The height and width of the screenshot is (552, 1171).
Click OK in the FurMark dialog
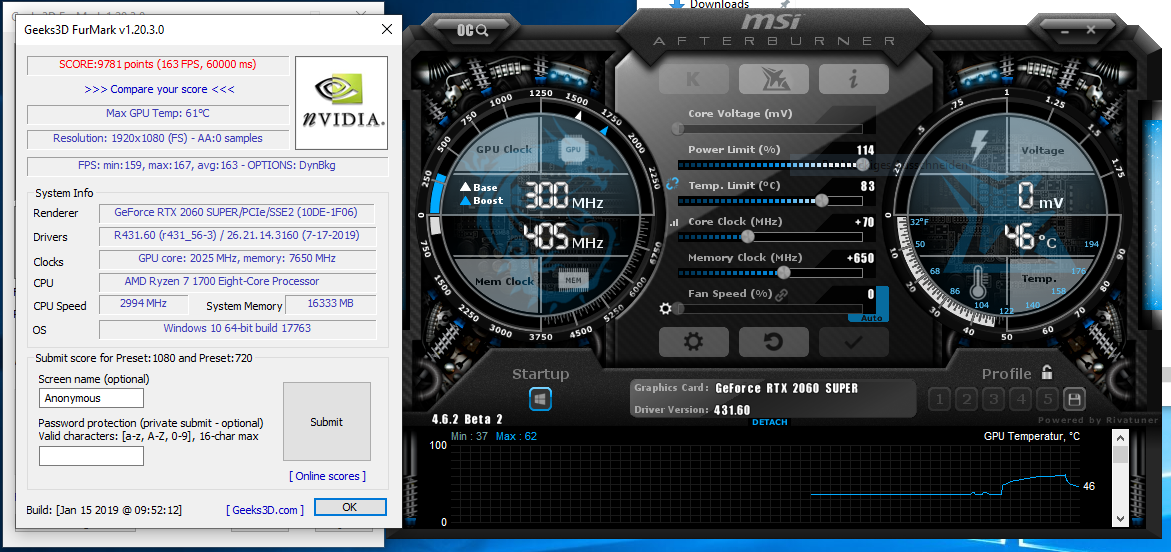point(350,506)
